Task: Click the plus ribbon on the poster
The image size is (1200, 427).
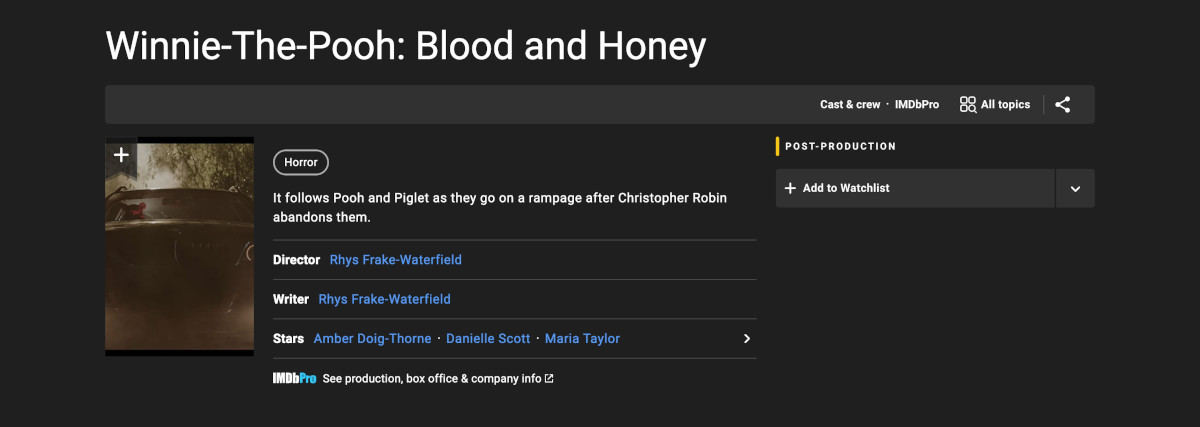Action: [x=121, y=156]
